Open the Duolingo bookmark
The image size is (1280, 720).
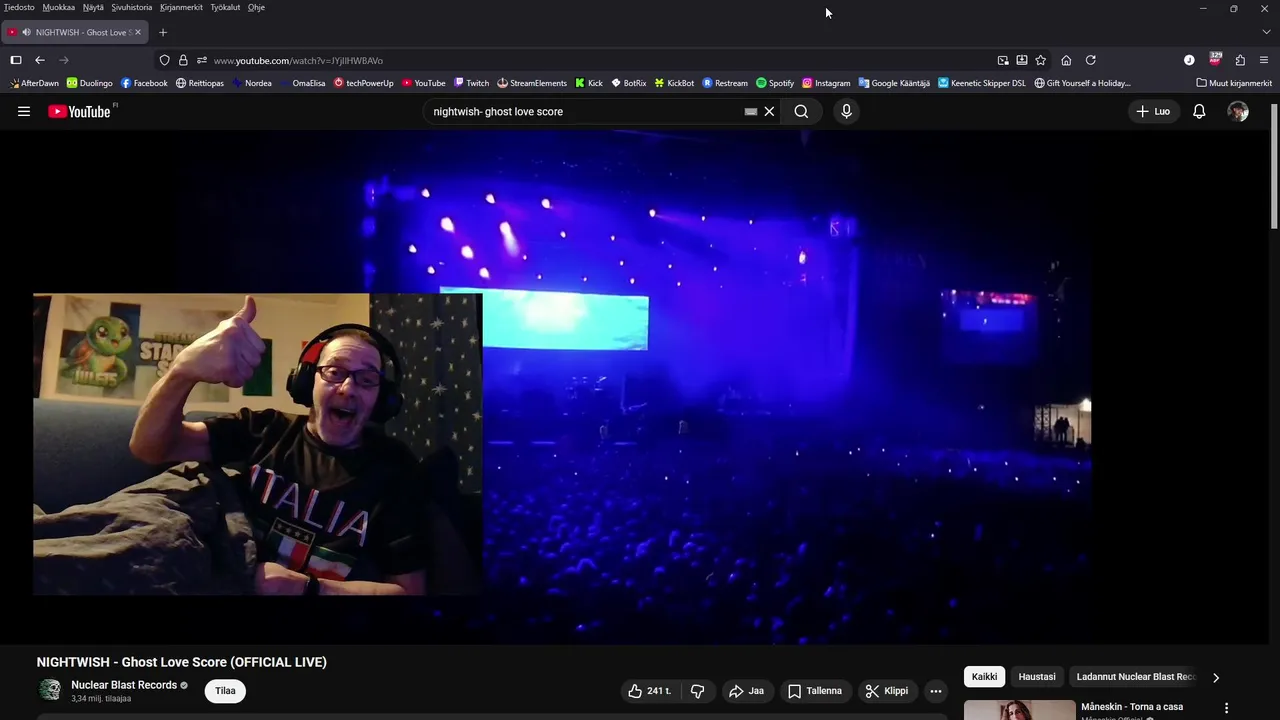(x=89, y=83)
